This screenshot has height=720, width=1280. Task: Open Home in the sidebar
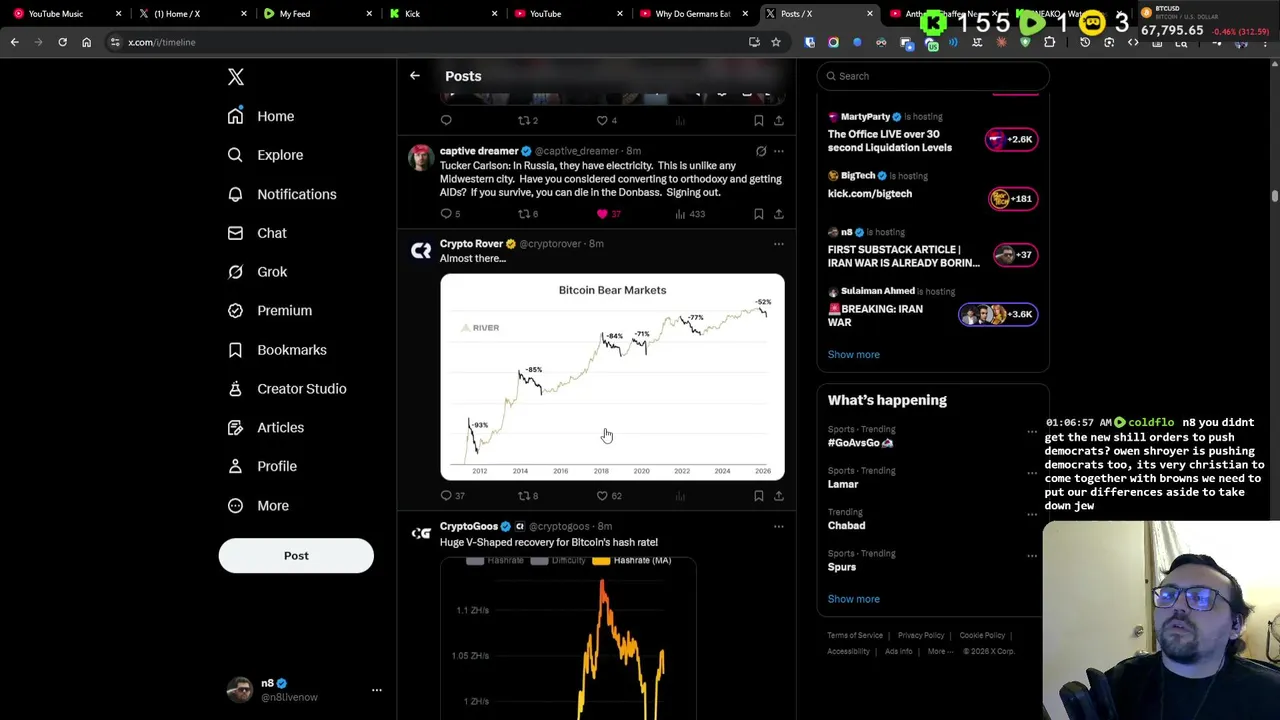(261, 116)
